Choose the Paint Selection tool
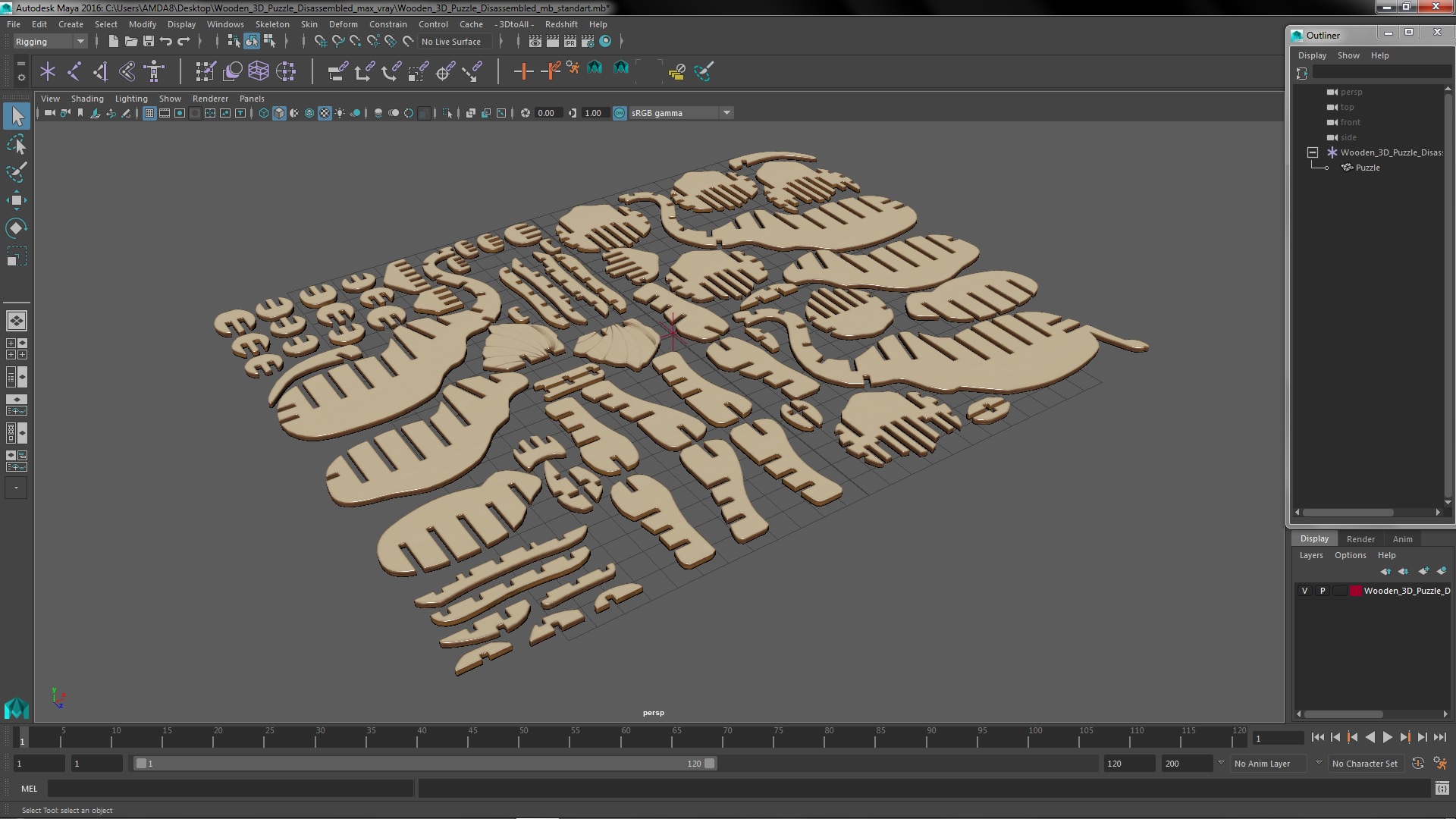This screenshot has width=1456, height=819. click(x=16, y=173)
